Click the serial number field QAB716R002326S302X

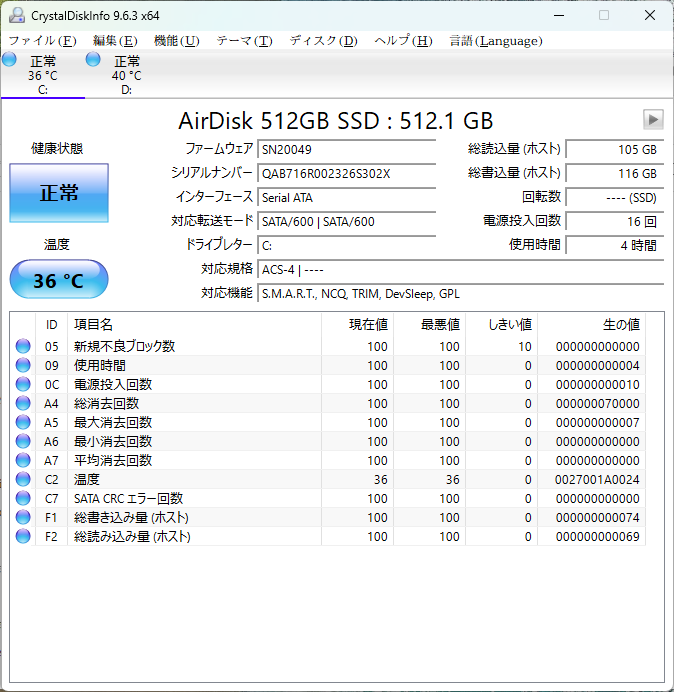pos(347,173)
